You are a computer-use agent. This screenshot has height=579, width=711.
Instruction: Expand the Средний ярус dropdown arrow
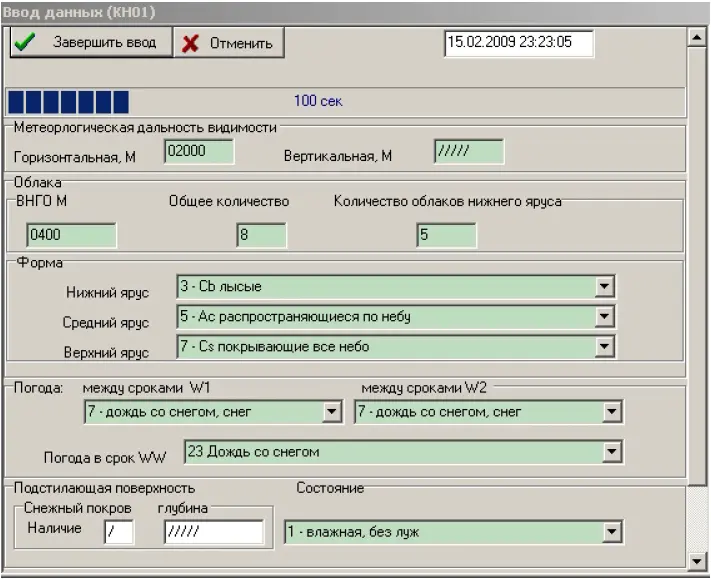604,316
